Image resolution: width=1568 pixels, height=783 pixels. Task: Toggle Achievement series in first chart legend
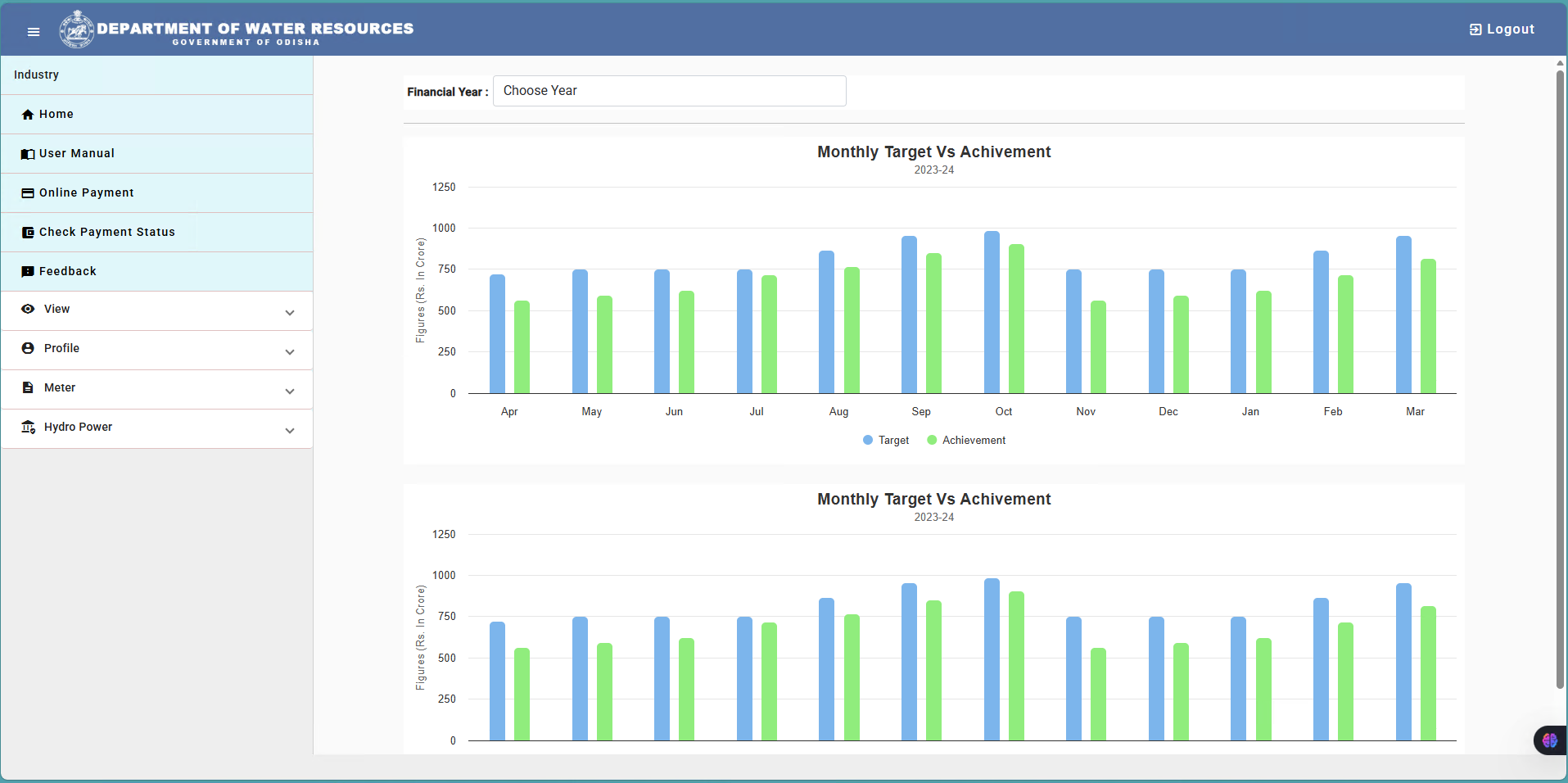click(x=966, y=440)
